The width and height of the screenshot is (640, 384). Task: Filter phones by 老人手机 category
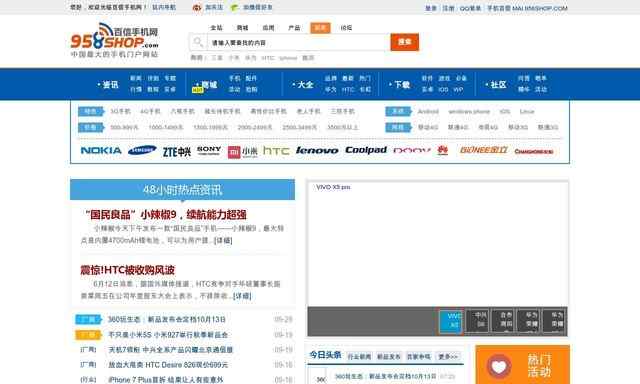309,111
